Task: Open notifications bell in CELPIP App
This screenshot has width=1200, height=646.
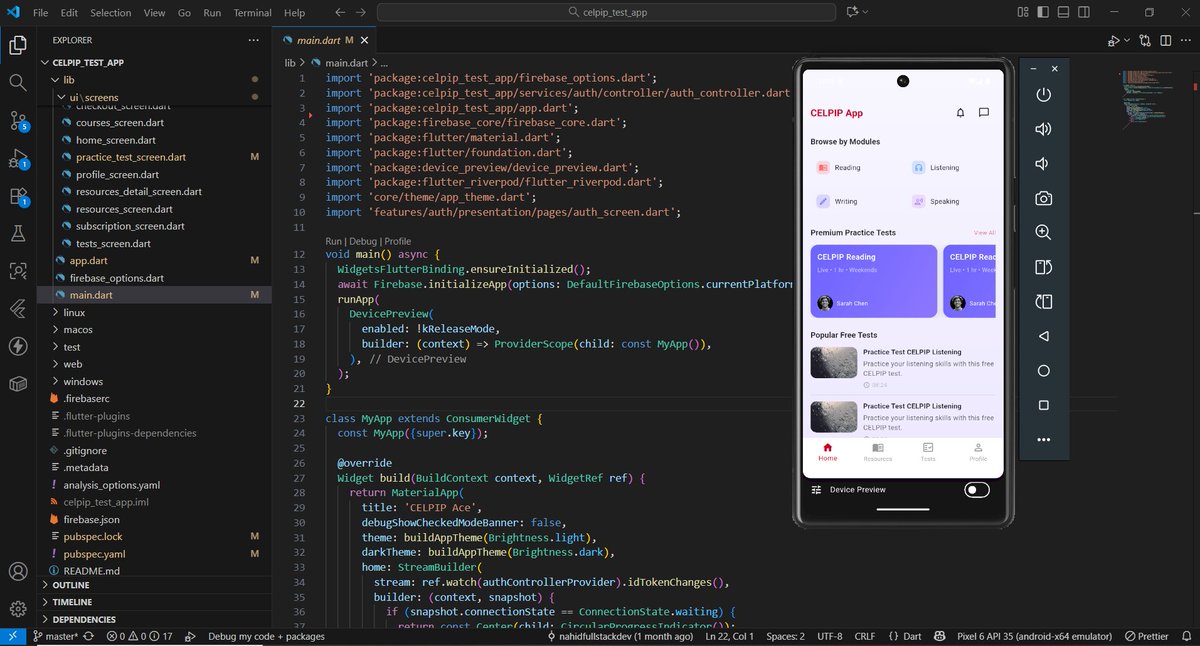Action: click(x=961, y=113)
